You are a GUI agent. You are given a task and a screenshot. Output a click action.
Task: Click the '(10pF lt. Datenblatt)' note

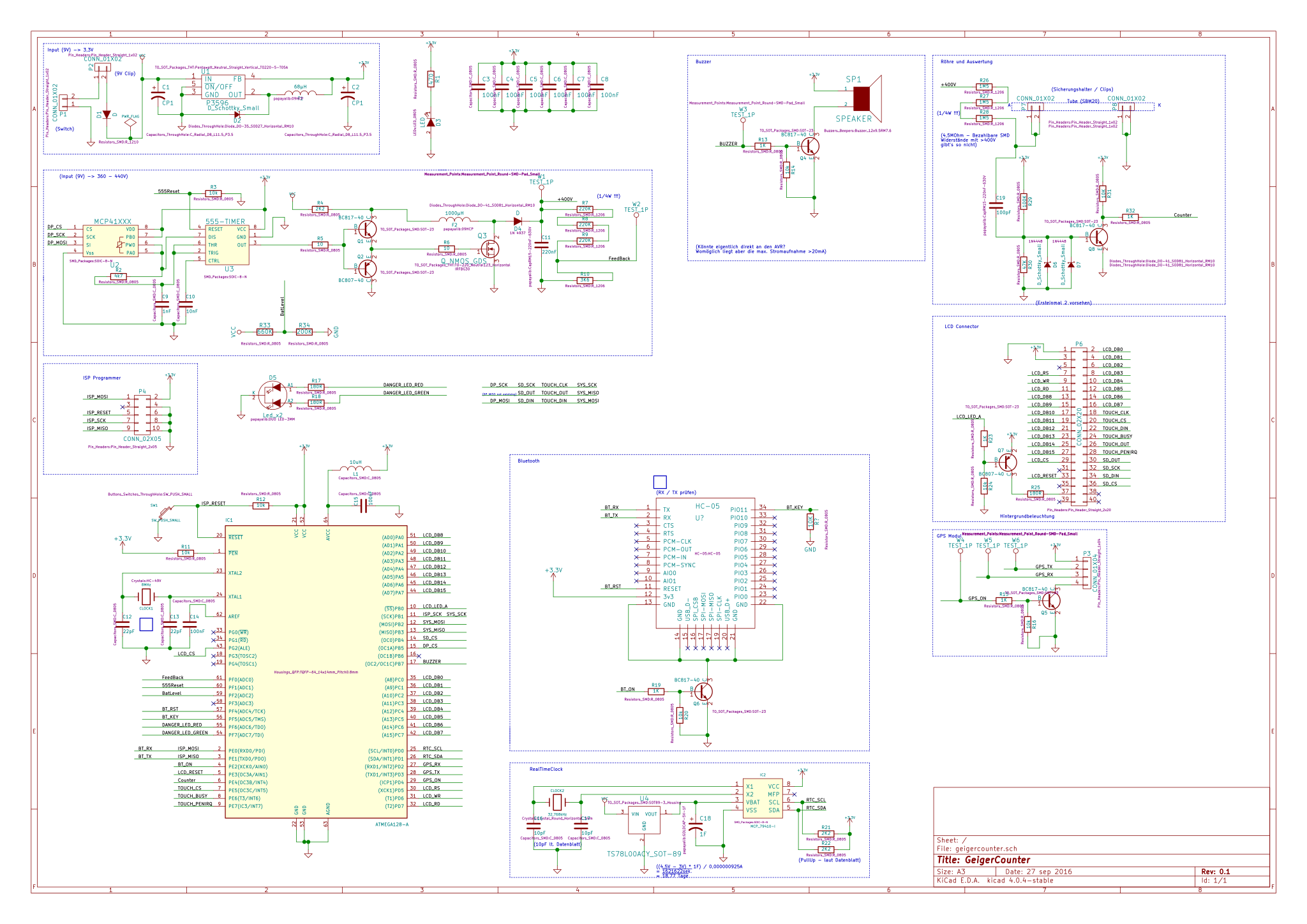click(x=557, y=844)
